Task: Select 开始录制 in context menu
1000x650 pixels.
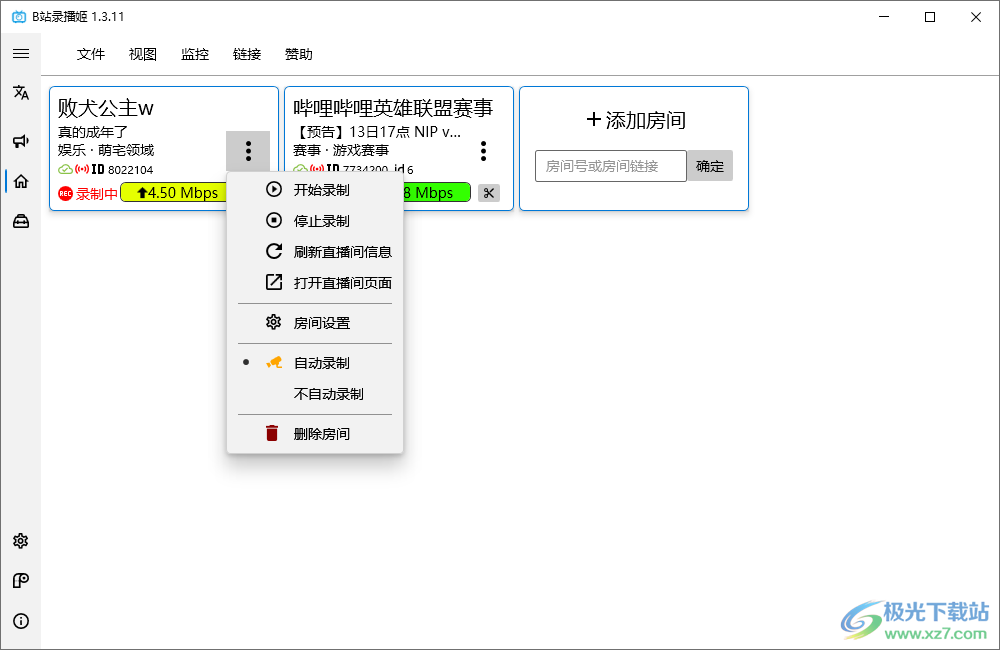Action: [315, 189]
